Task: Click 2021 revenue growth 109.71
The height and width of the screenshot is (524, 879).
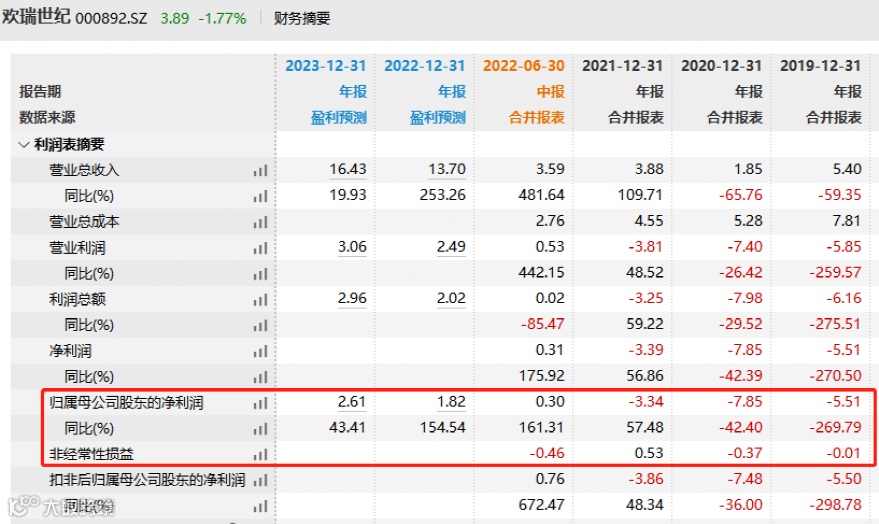Action: [640, 195]
